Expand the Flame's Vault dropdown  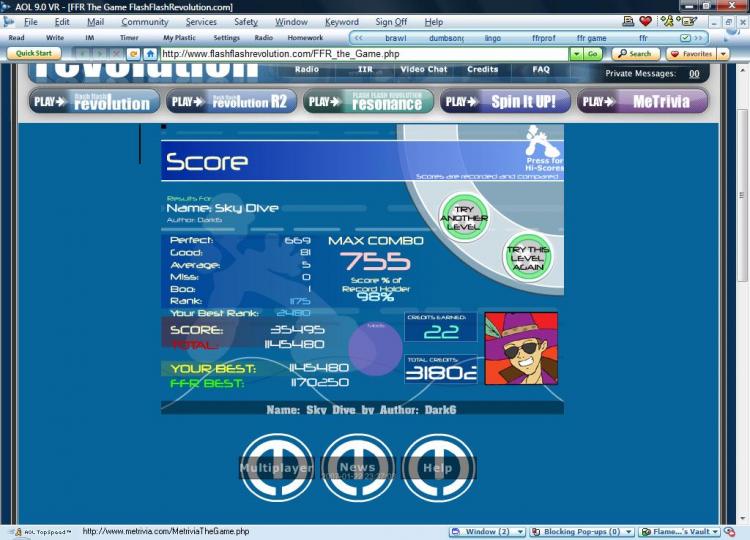coord(715,531)
